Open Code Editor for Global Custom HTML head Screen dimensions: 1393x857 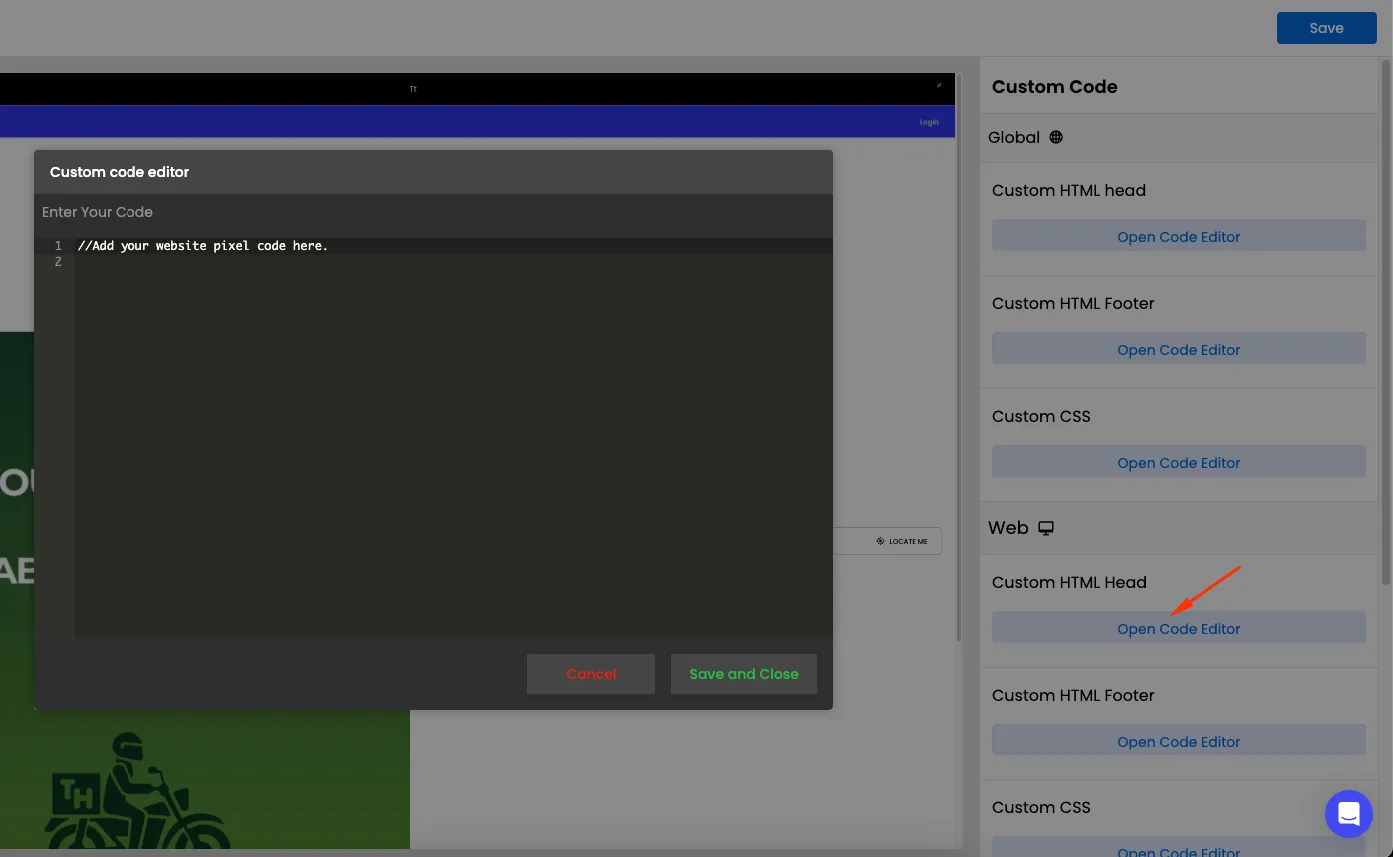click(1178, 237)
